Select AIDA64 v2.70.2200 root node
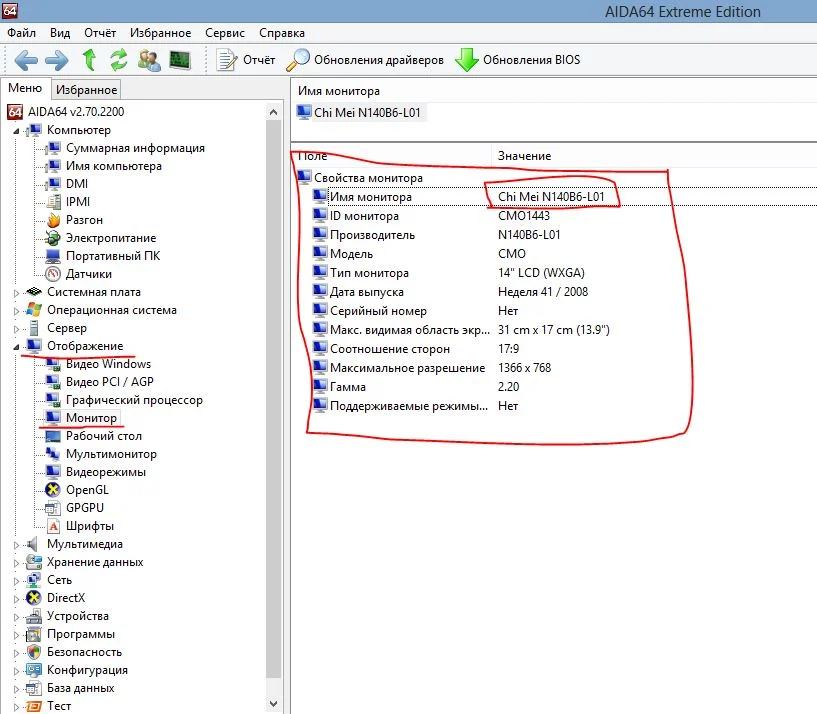The image size is (817, 714). (x=76, y=112)
